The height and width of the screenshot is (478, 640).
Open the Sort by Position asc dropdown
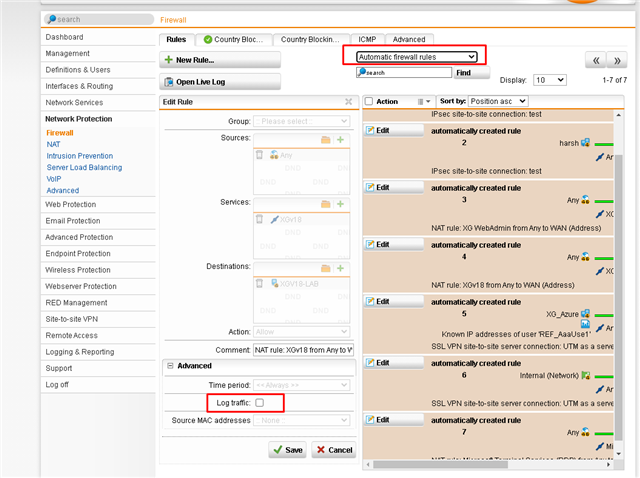497,102
